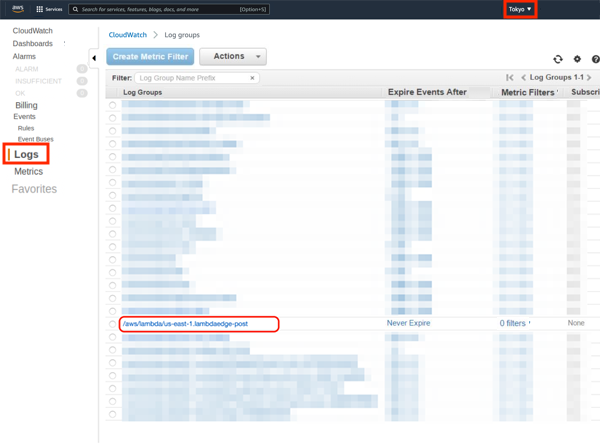Open Events in the sidebar
This screenshot has height=445, width=600.
tap(24, 116)
